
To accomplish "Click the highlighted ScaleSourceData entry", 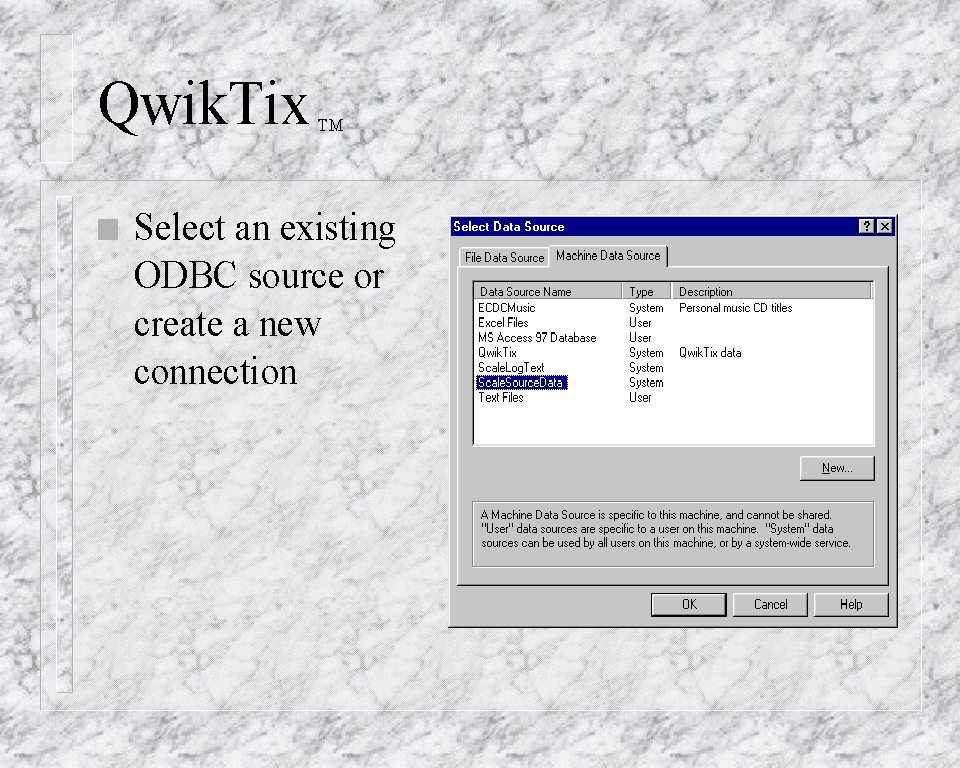I will click(x=521, y=383).
